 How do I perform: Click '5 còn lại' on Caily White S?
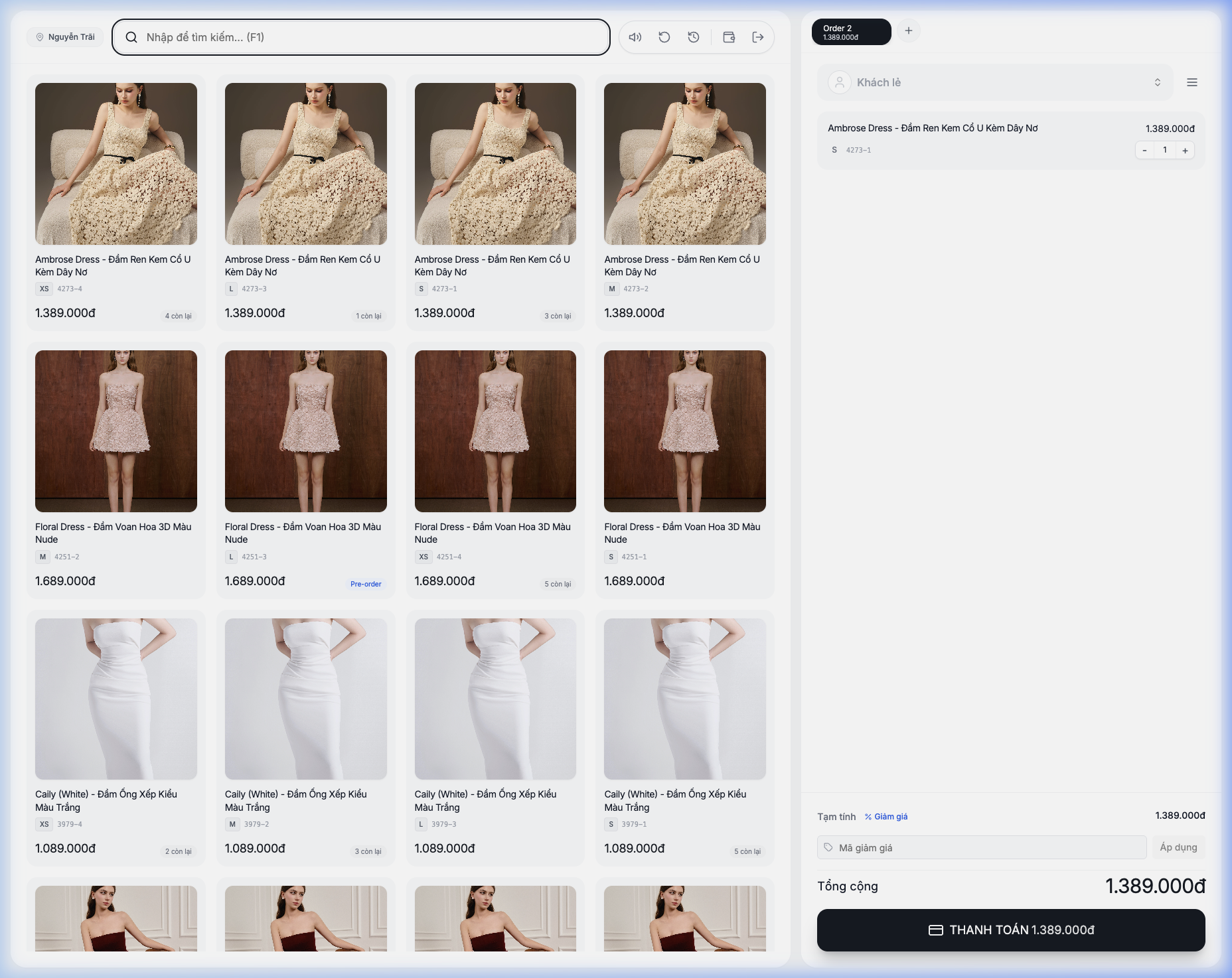click(747, 851)
